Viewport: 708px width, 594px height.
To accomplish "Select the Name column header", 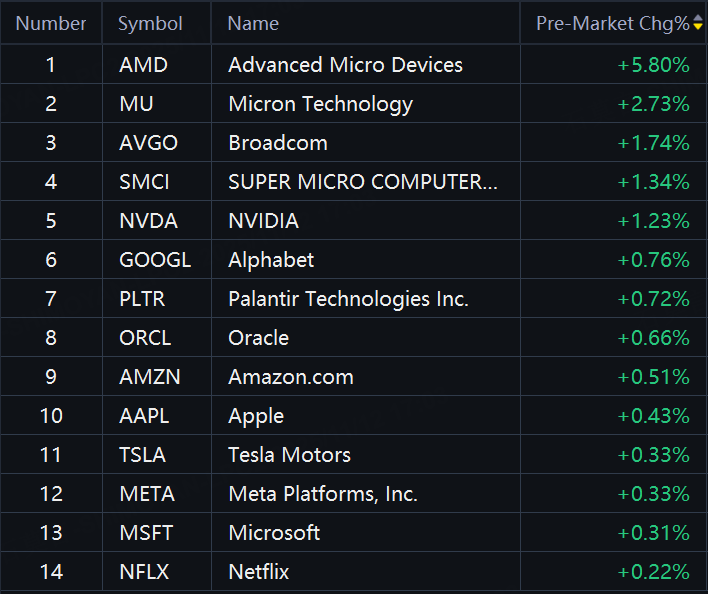I will pos(253,23).
